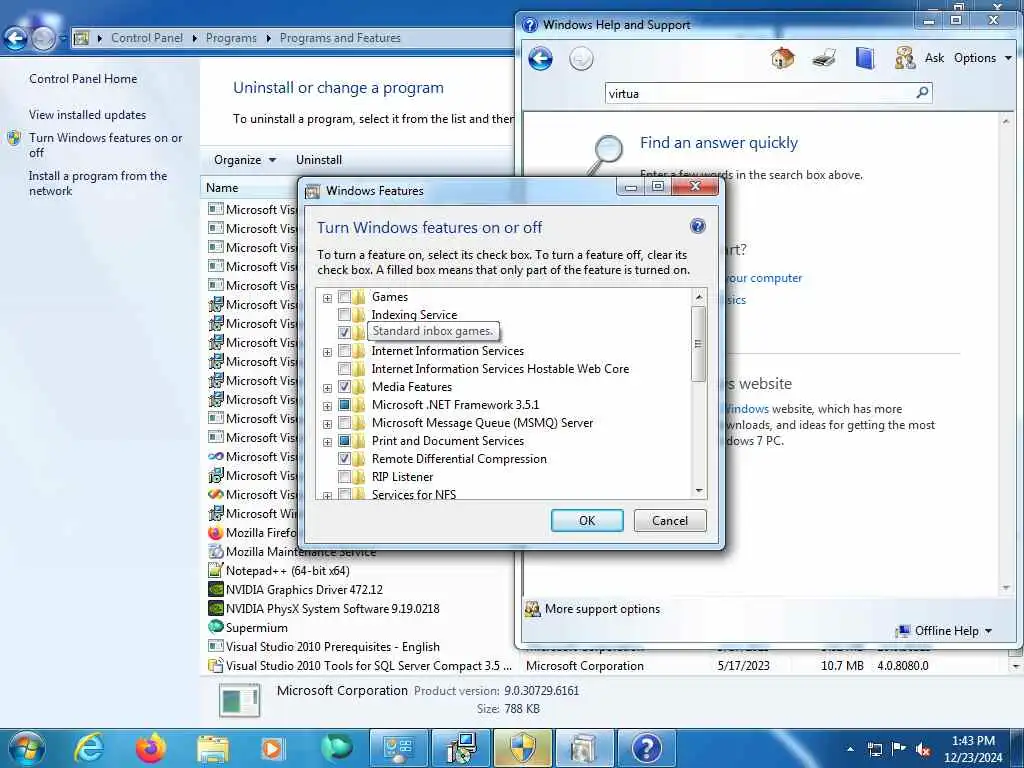Click the blue help icon in Windows Features
The width and height of the screenshot is (1024, 768).
[697, 227]
